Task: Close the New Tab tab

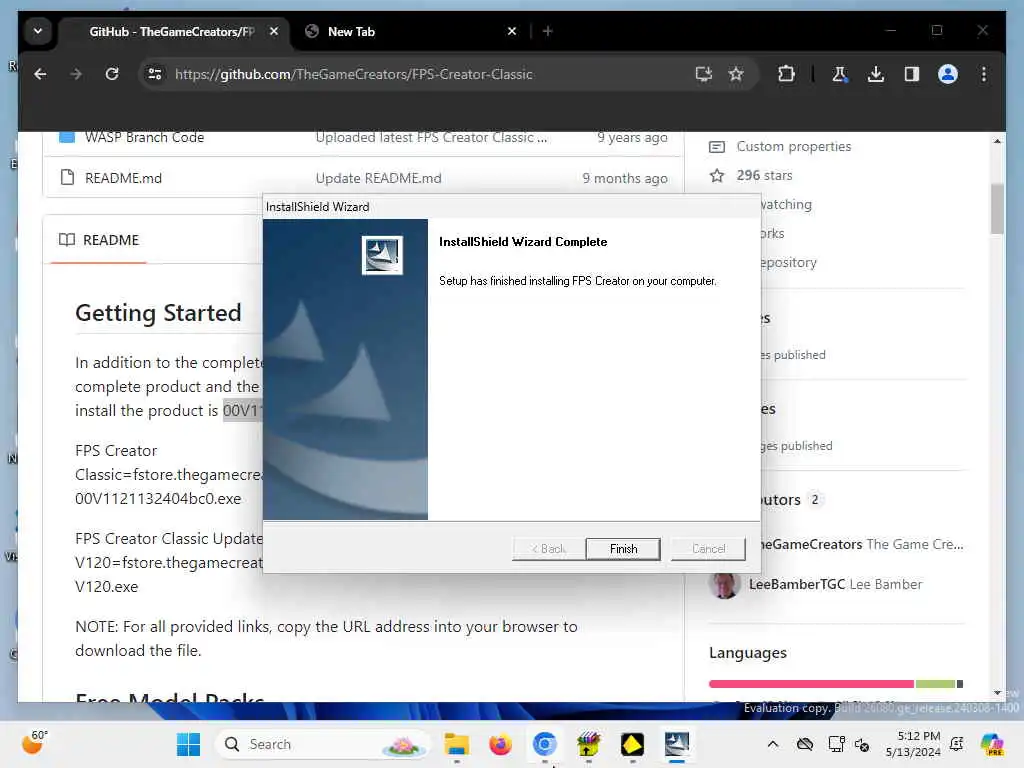Action: tap(512, 31)
